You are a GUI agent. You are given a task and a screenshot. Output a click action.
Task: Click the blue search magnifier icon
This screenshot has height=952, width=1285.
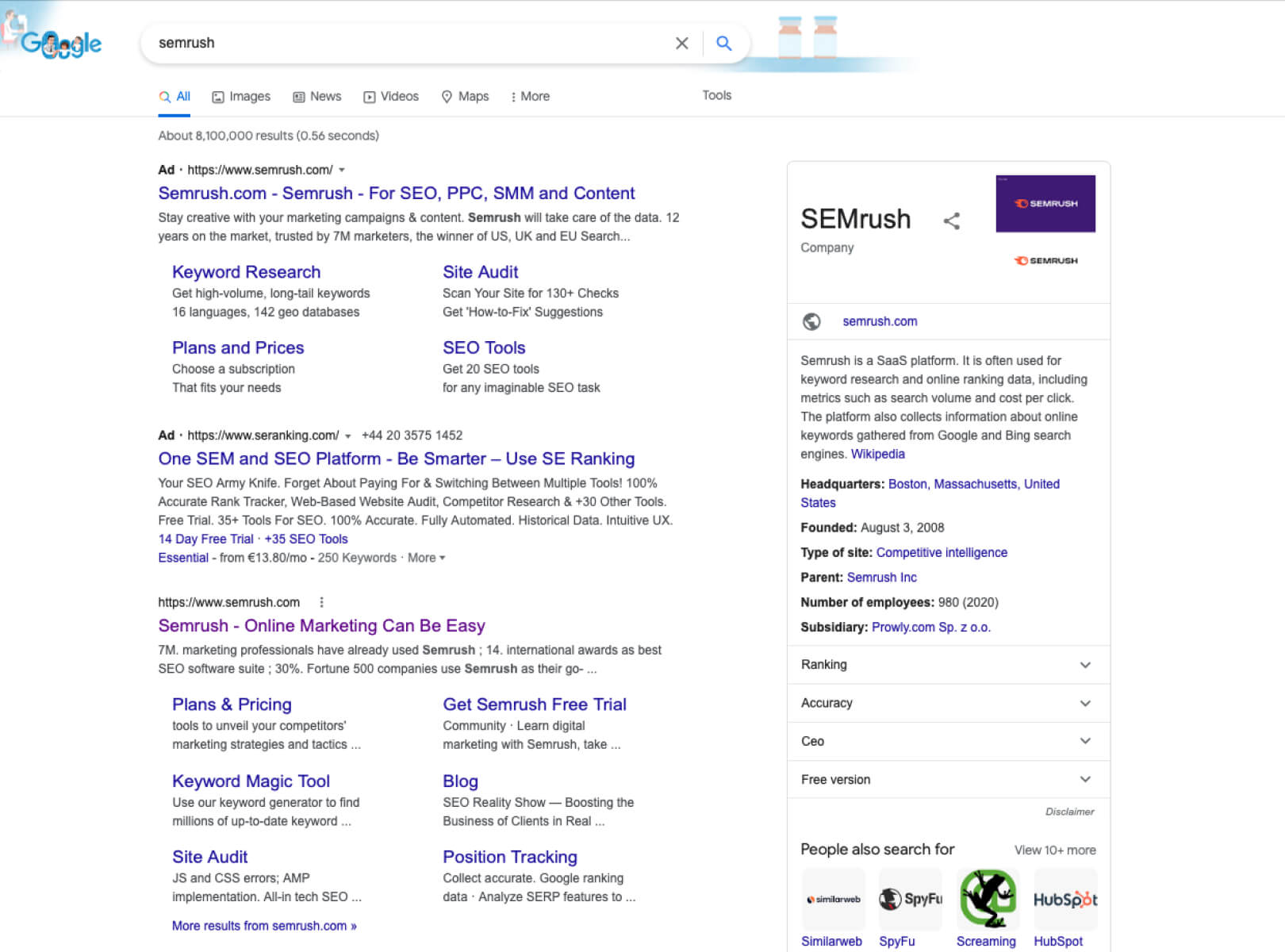(723, 43)
